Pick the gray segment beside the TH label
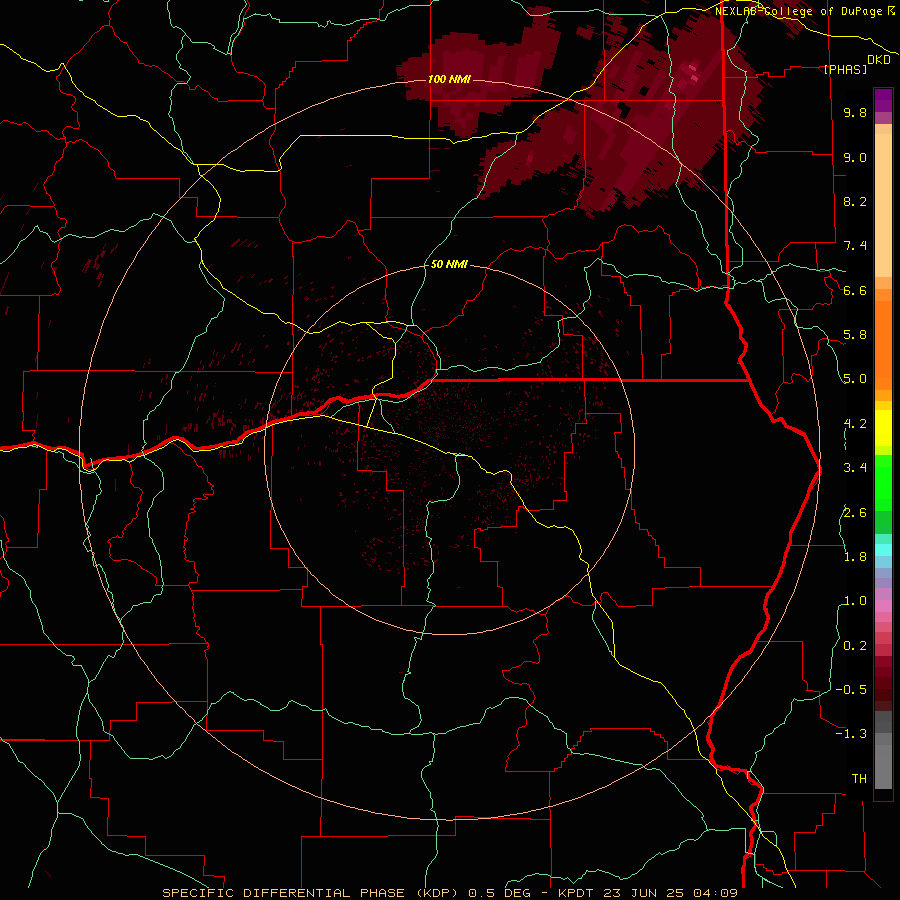Viewport: 900px width, 900px height. tap(883, 766)
